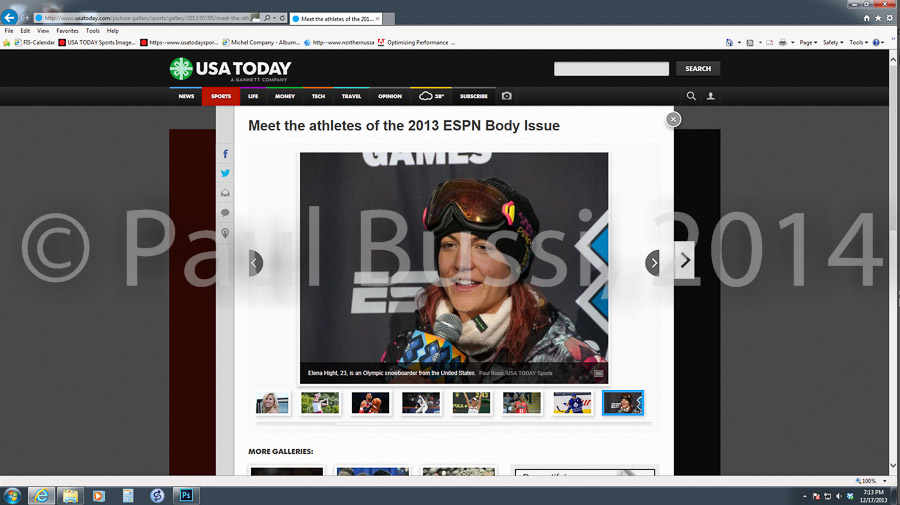Expand the command bar Tools dropdown
Viewport: 900px width, 505px height.
click(859, 42)
